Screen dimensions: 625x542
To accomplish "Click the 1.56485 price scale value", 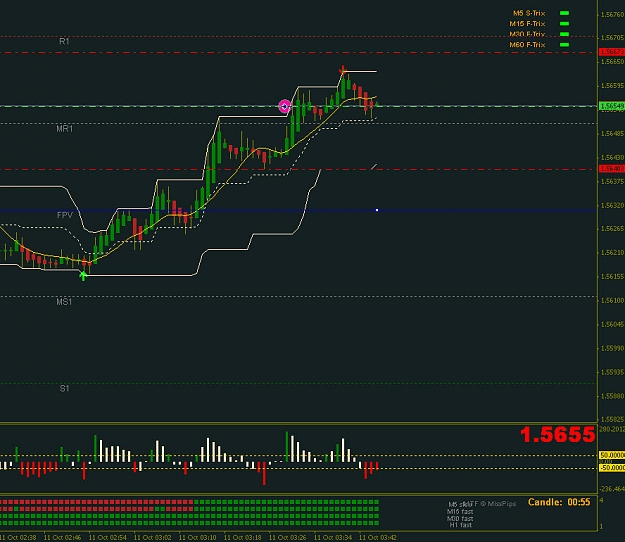I will 612,134.
